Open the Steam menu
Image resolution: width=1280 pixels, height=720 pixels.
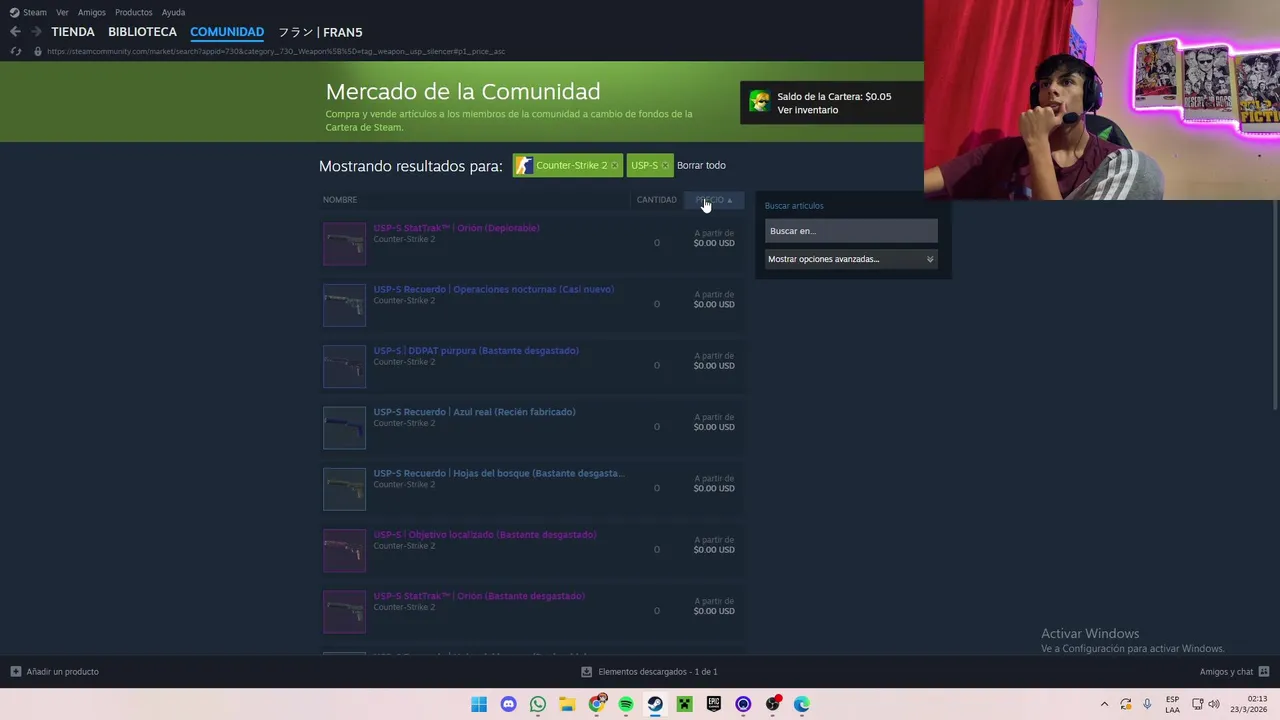(28, 12)
